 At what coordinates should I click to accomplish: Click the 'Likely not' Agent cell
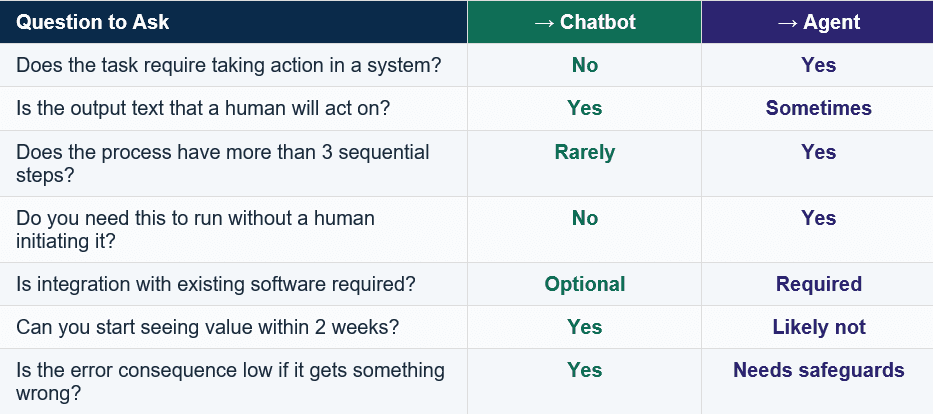(818, 327)
